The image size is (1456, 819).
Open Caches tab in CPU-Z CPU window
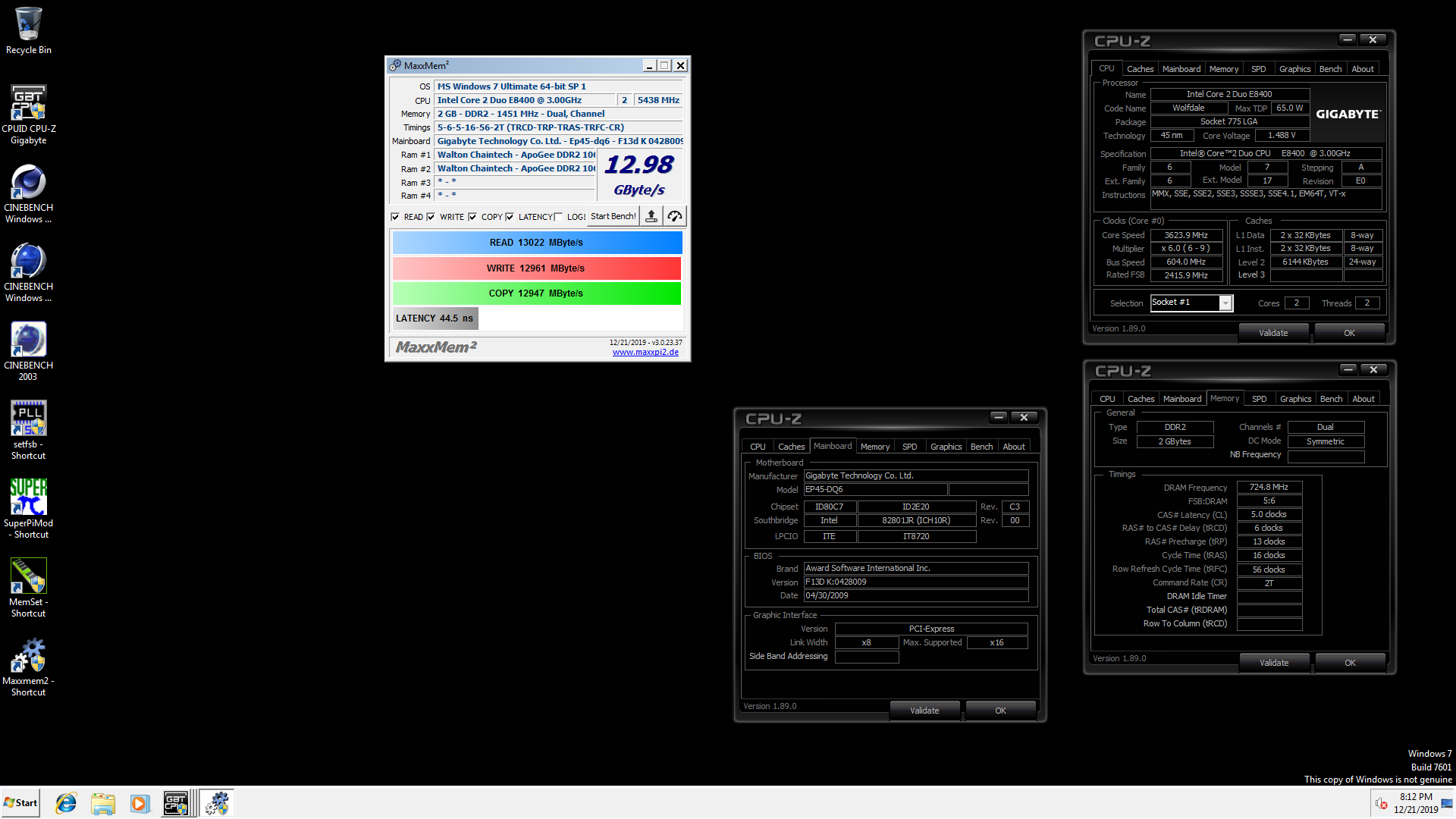click(x=1140, y=69)
